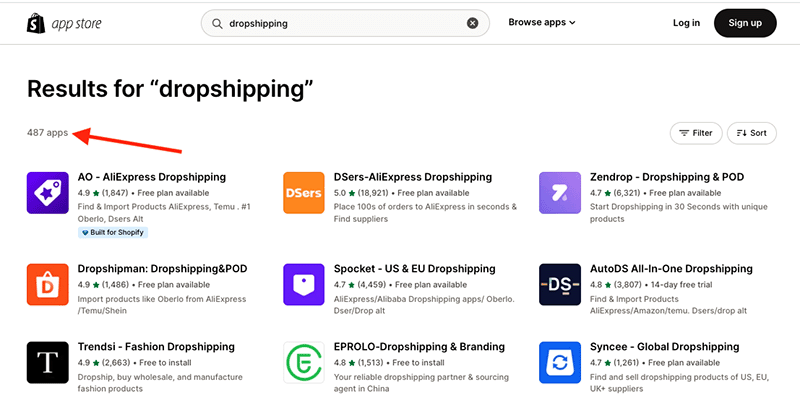Open EPROLO-Dropshipping & Branding title
800x416 pixels.
(x=419, y=347)
